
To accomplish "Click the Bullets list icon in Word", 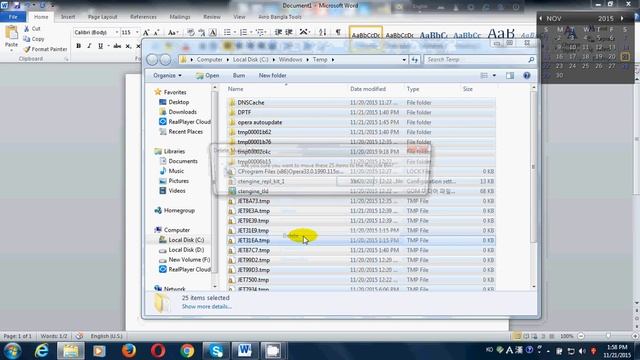I will click(x=227, y=32).
